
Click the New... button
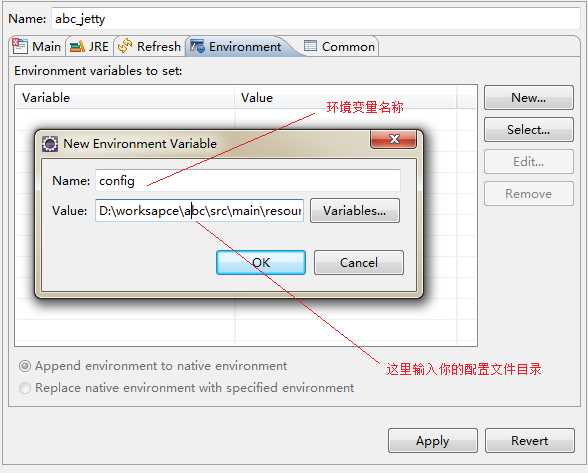pos(529,98)
